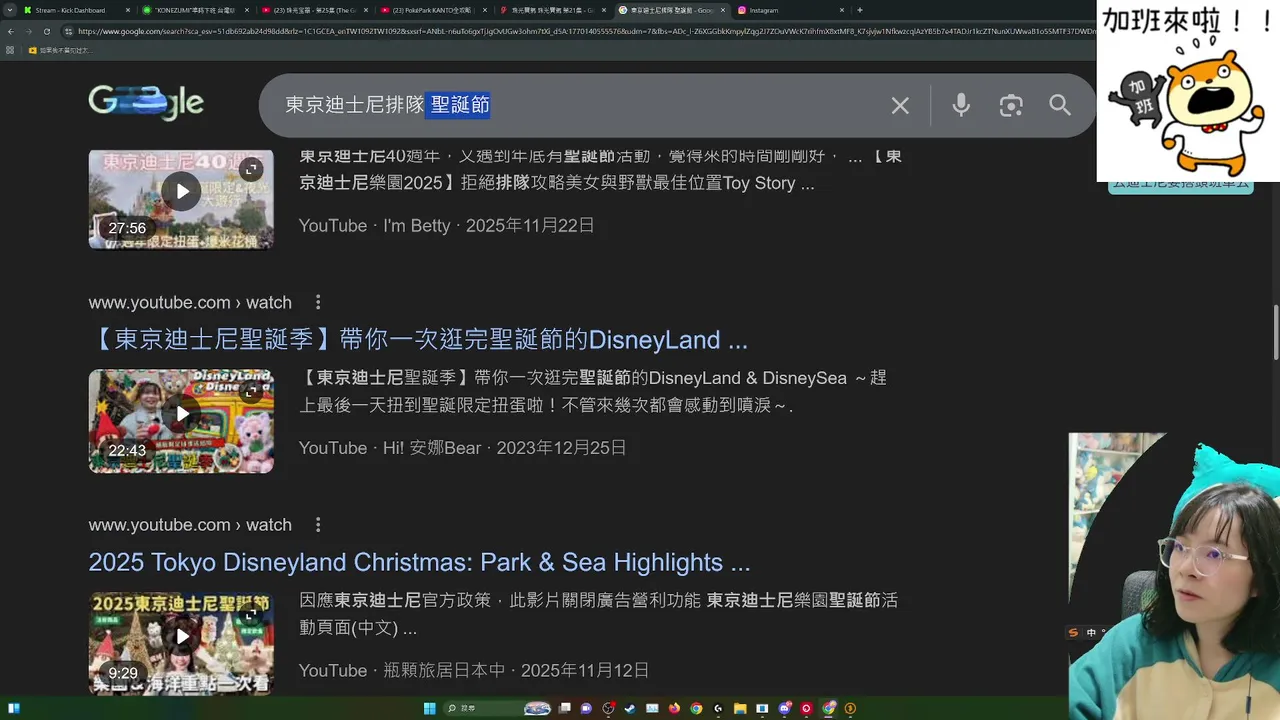Open options menu for 2025 Tokyo Disneyland result
The image size is (1280, 720).
(x=318, y=525)
